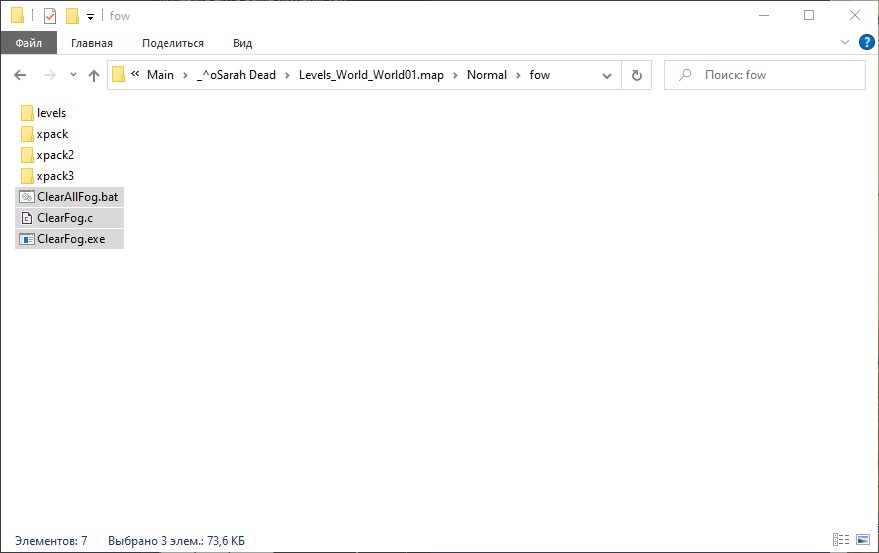Customize quick access toolbar dropdown arrow
879x553 pixels.
coord(90,17)
